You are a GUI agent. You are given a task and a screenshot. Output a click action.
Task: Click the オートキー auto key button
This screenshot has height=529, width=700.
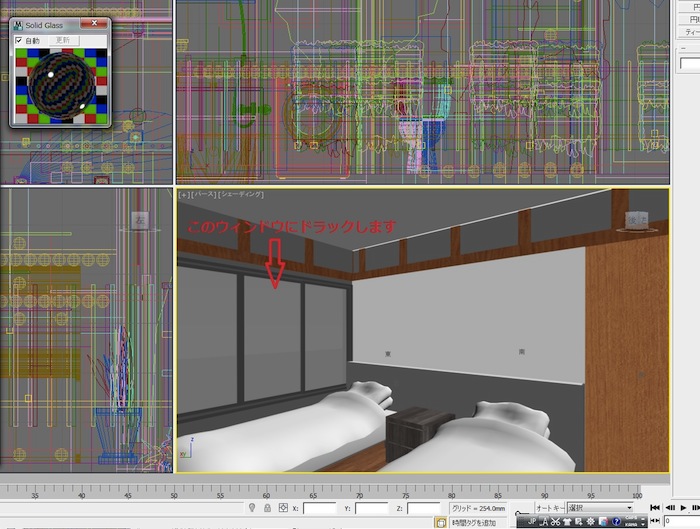550,508
